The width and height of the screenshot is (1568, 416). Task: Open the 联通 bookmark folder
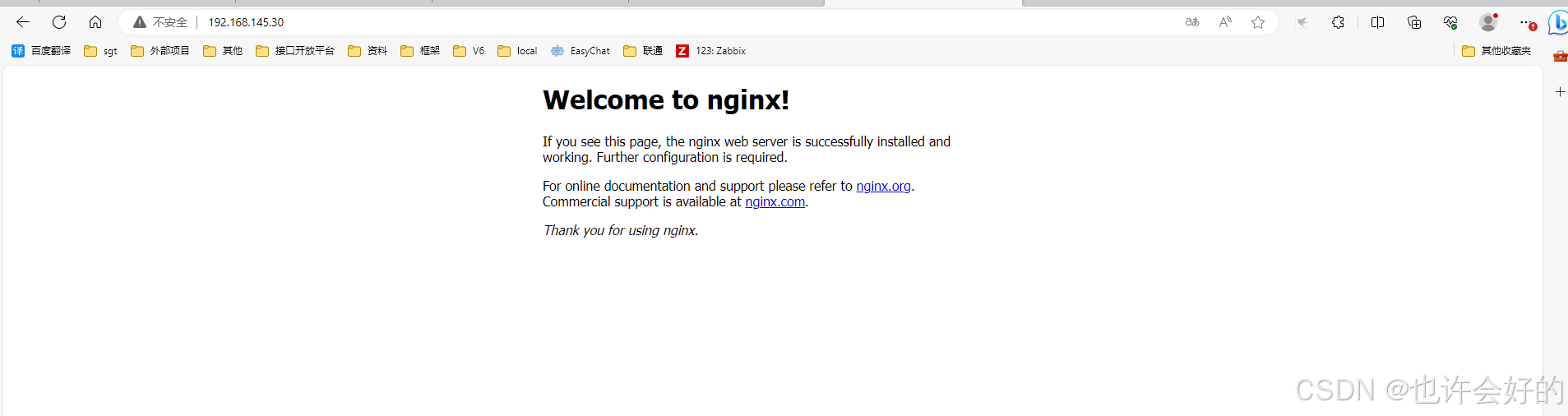click(643, 51)
